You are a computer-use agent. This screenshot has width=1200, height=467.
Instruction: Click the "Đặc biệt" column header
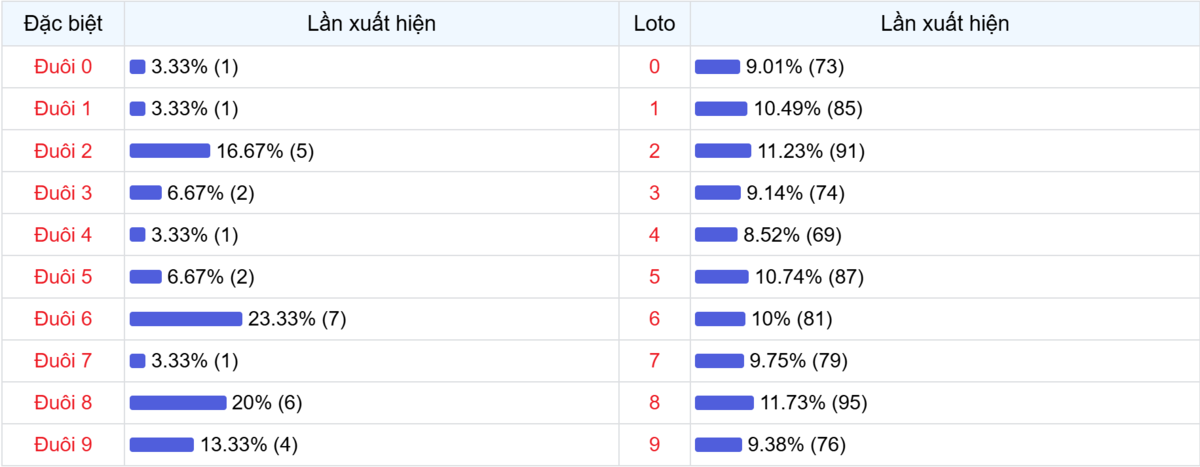(63, 24)
